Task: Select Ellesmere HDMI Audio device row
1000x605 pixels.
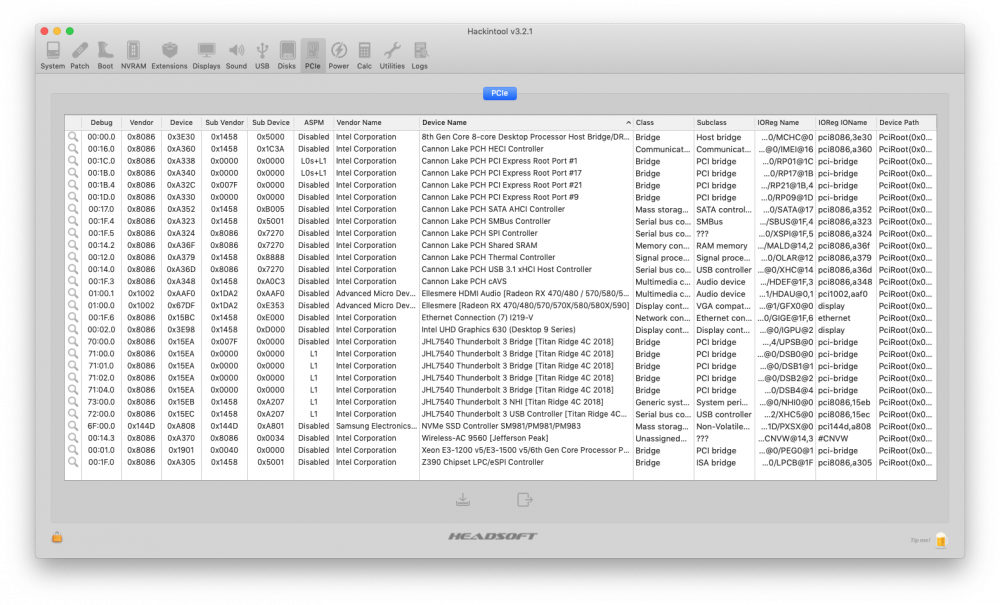Action: 500,294
